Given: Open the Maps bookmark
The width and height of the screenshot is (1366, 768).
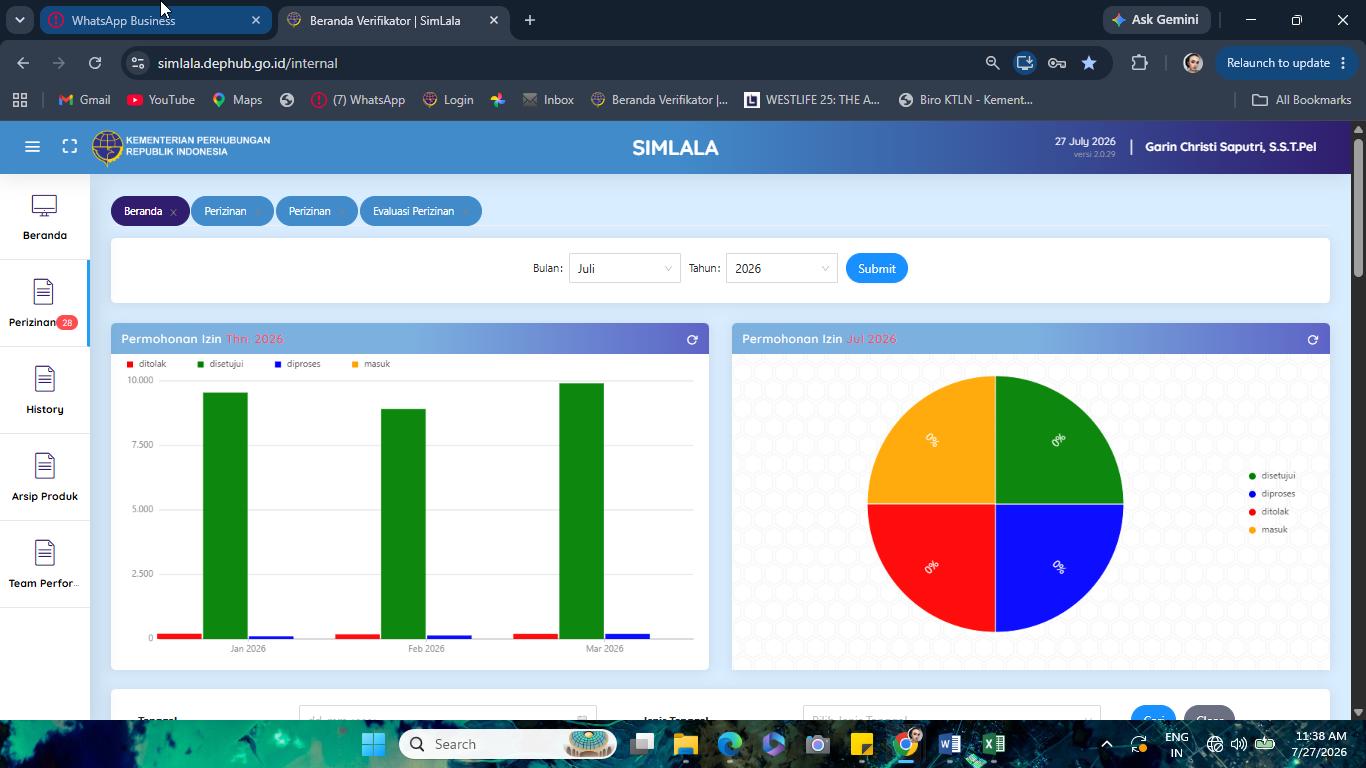Looking at the screenshot, I should pyautogui.click(x=237, y=100).
